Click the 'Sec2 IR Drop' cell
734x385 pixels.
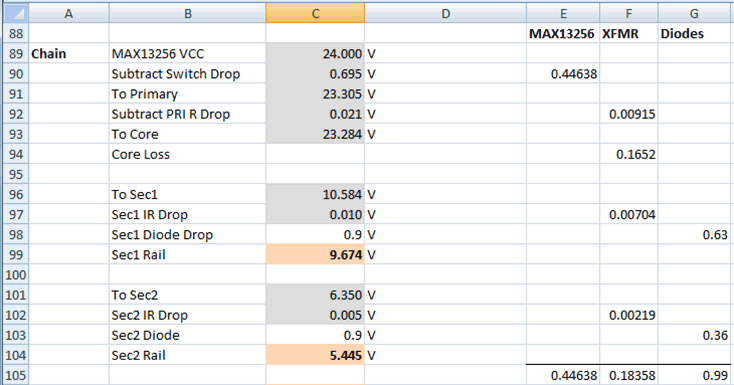click(x=187, y=315)
